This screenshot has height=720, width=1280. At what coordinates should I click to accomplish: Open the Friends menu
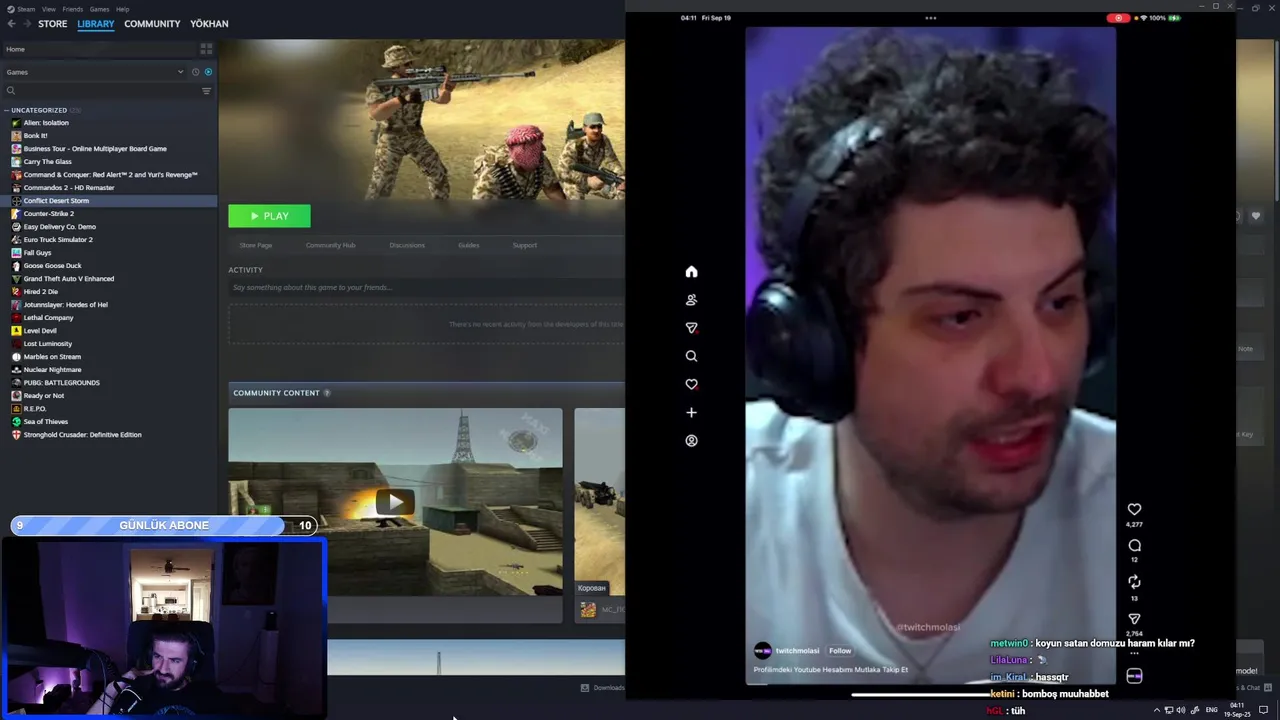coord(72,9)
